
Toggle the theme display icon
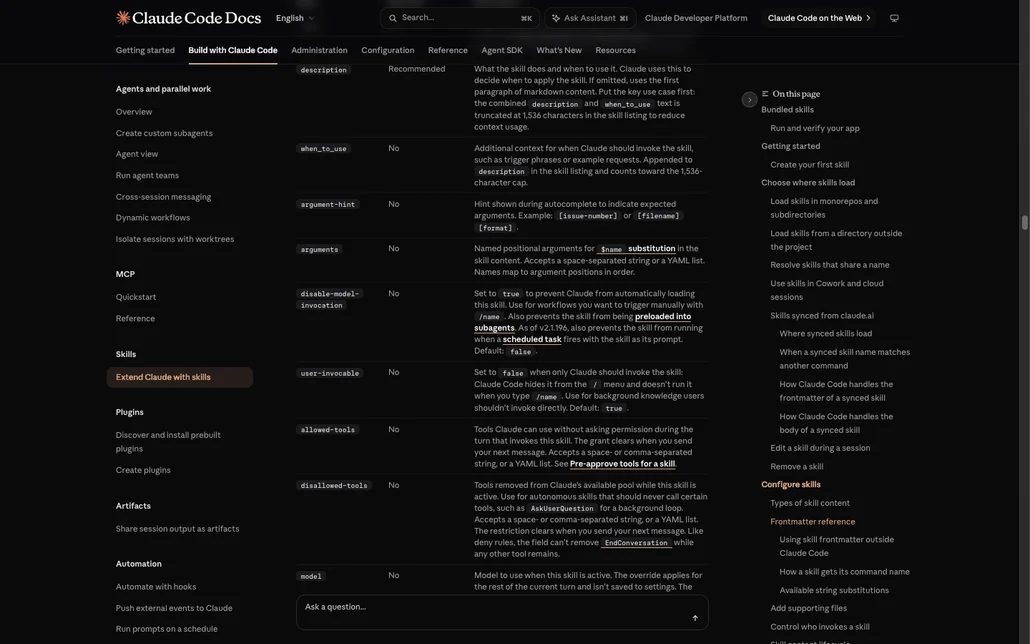tap(894, 18)
